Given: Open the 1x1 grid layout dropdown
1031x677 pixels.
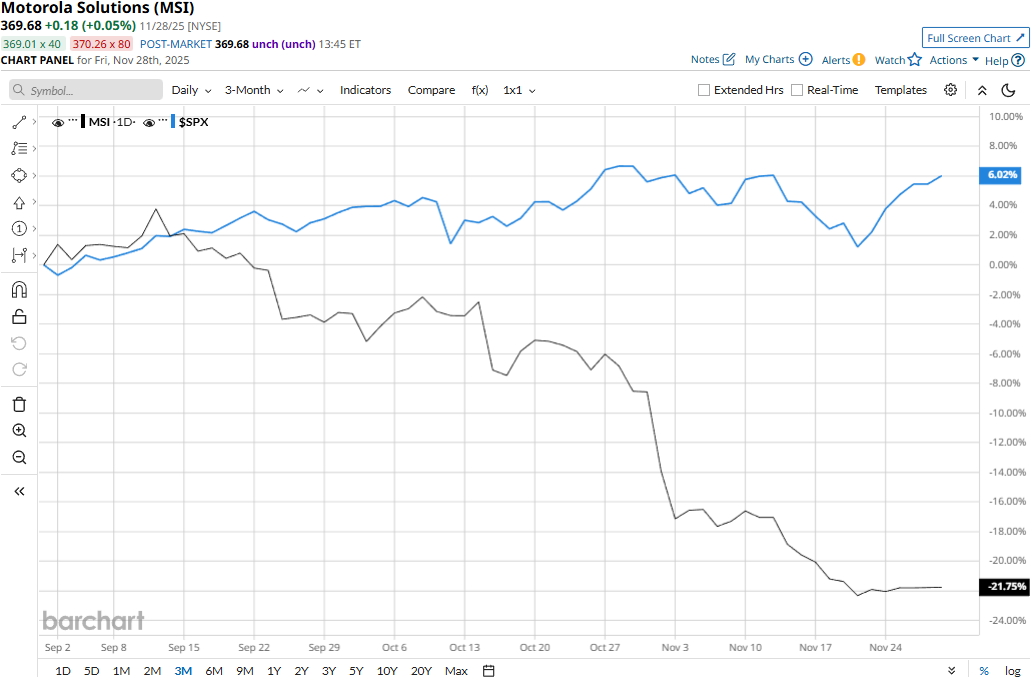Looking at the screenshot, I should (x=519, y=90).
